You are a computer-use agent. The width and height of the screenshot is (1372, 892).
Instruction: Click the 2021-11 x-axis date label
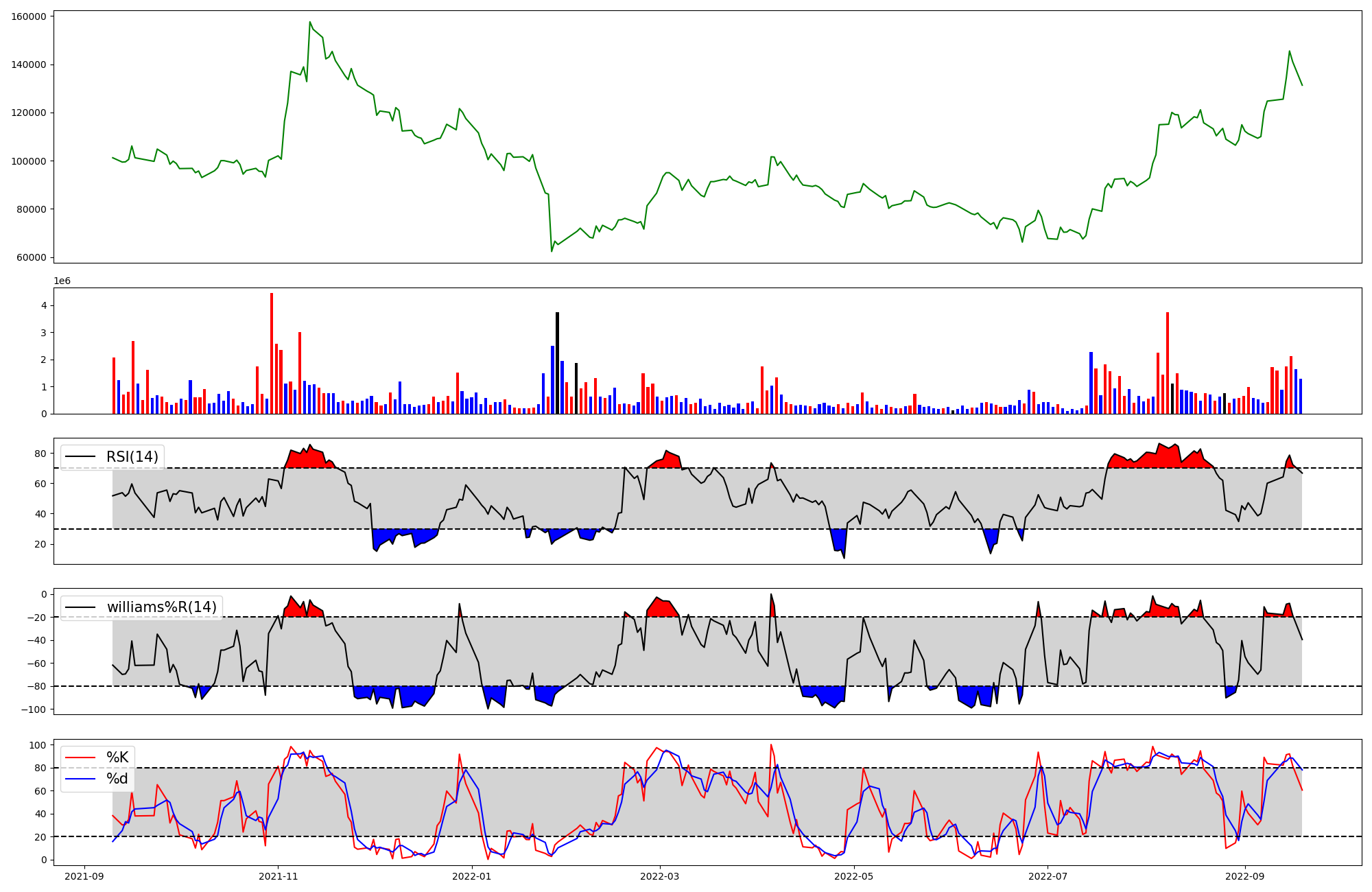tap(278, 876)
